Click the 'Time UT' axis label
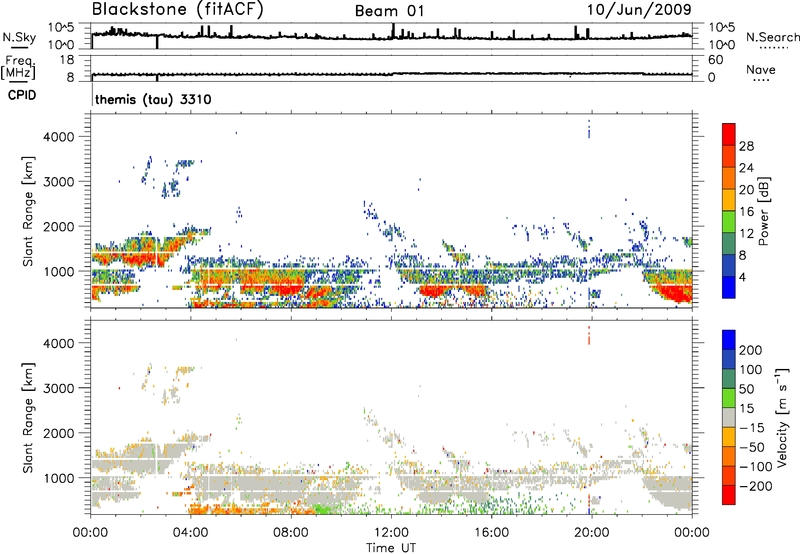 [391, 548]
